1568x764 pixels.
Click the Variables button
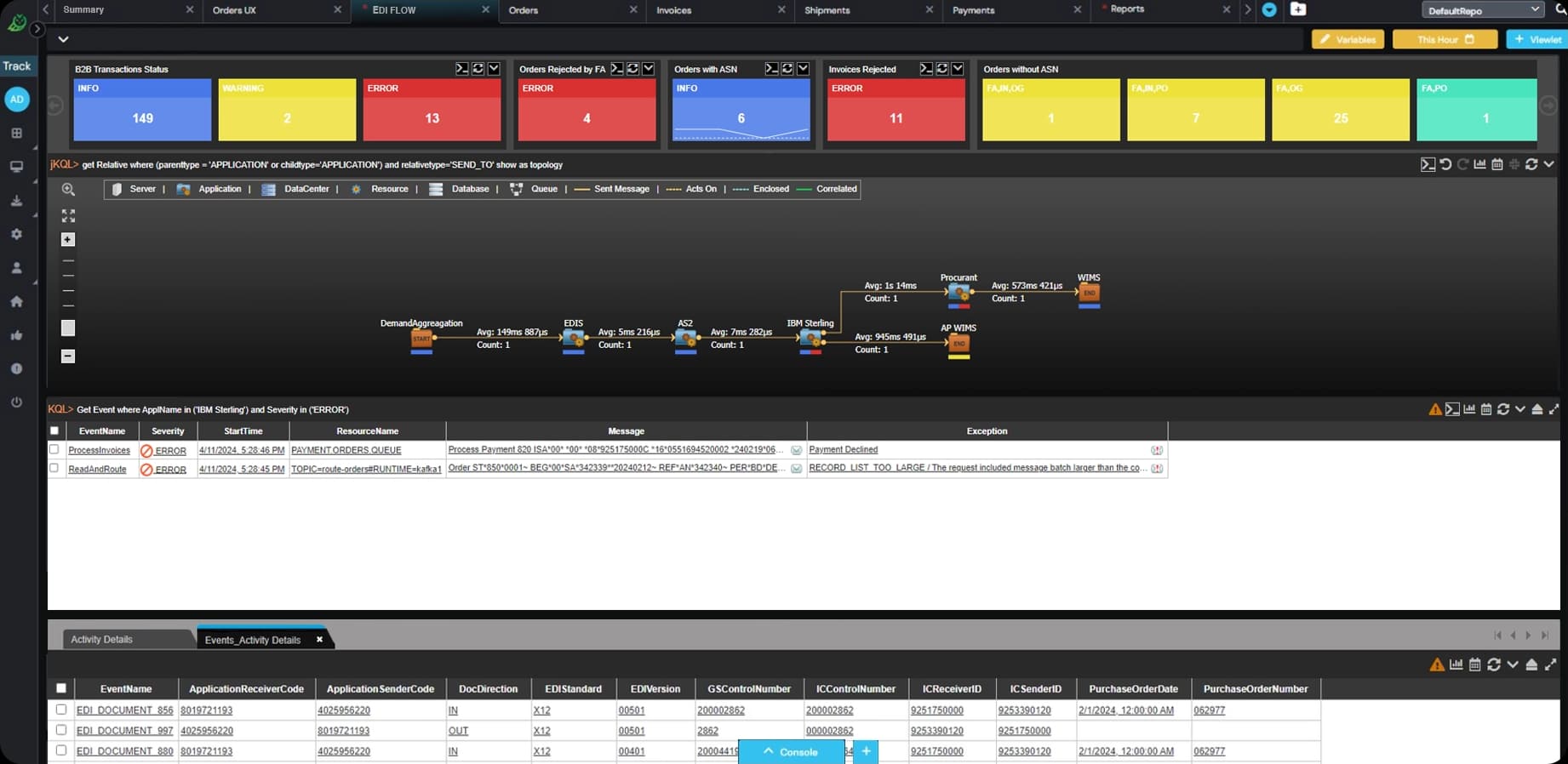tap(1348, 39)
